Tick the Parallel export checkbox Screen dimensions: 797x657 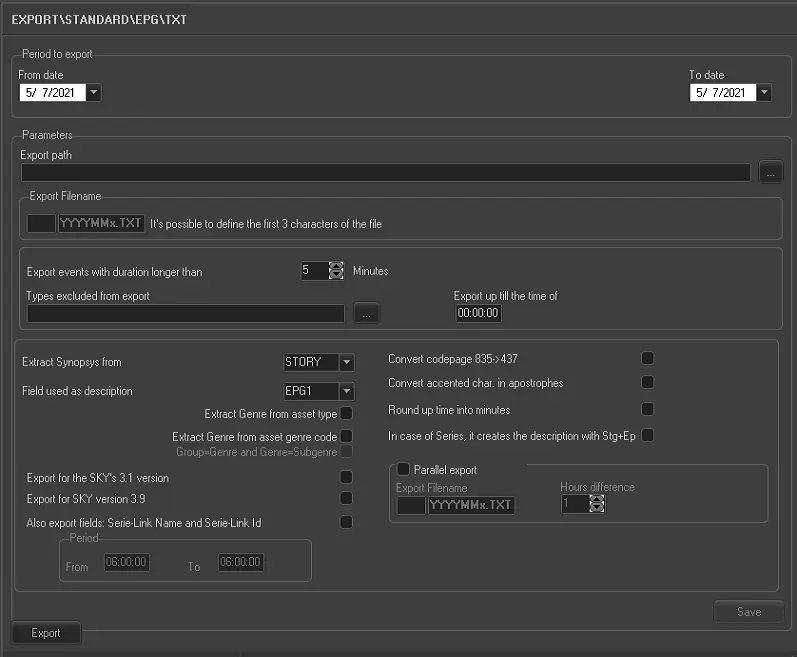pos(404,469)
